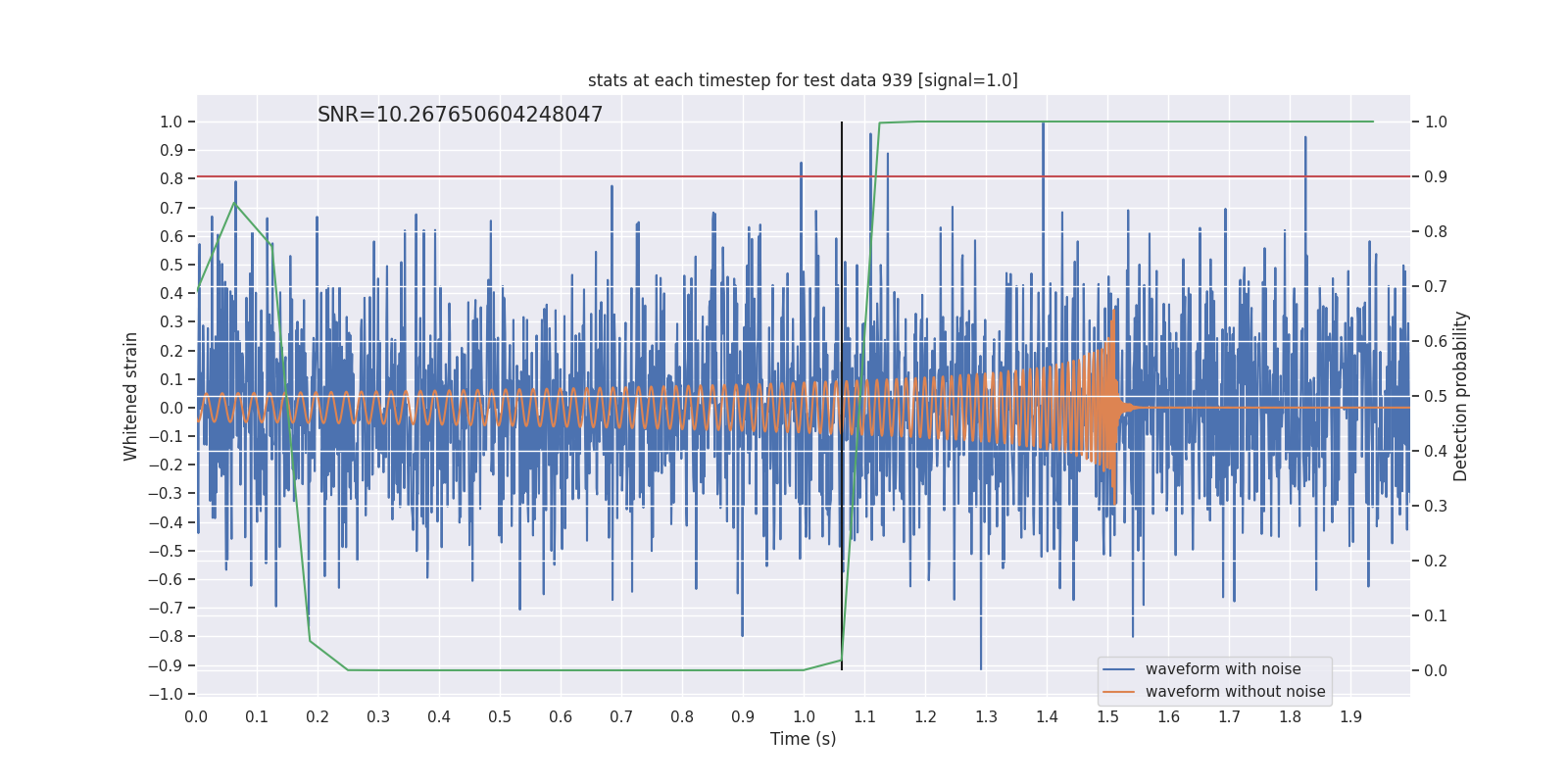The image size is (1568, 784).
Task: Click tick label 1.3 on the Time axis
Action: [x=986, y=716]
